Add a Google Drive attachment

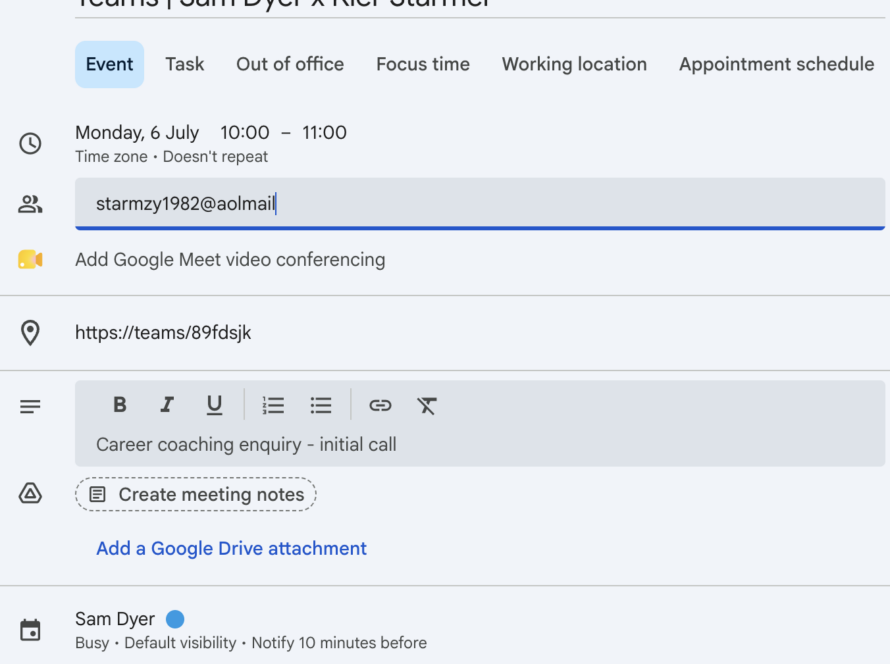tap(232, 548)
